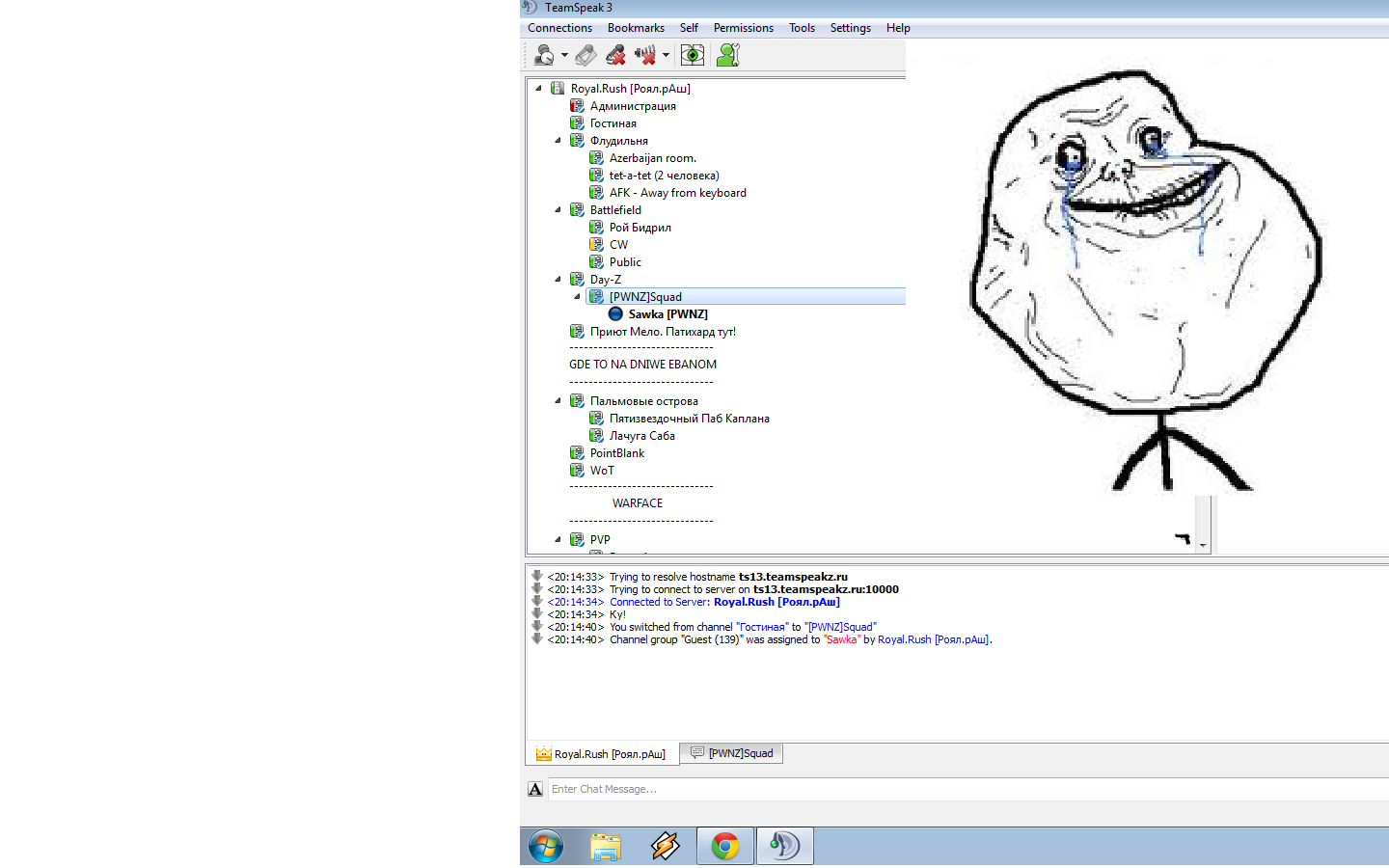This screenshot has height=868, width=1389.
Task: Switch to the [PWNZ]Squad chat tab
Action: tap(731, 753)
